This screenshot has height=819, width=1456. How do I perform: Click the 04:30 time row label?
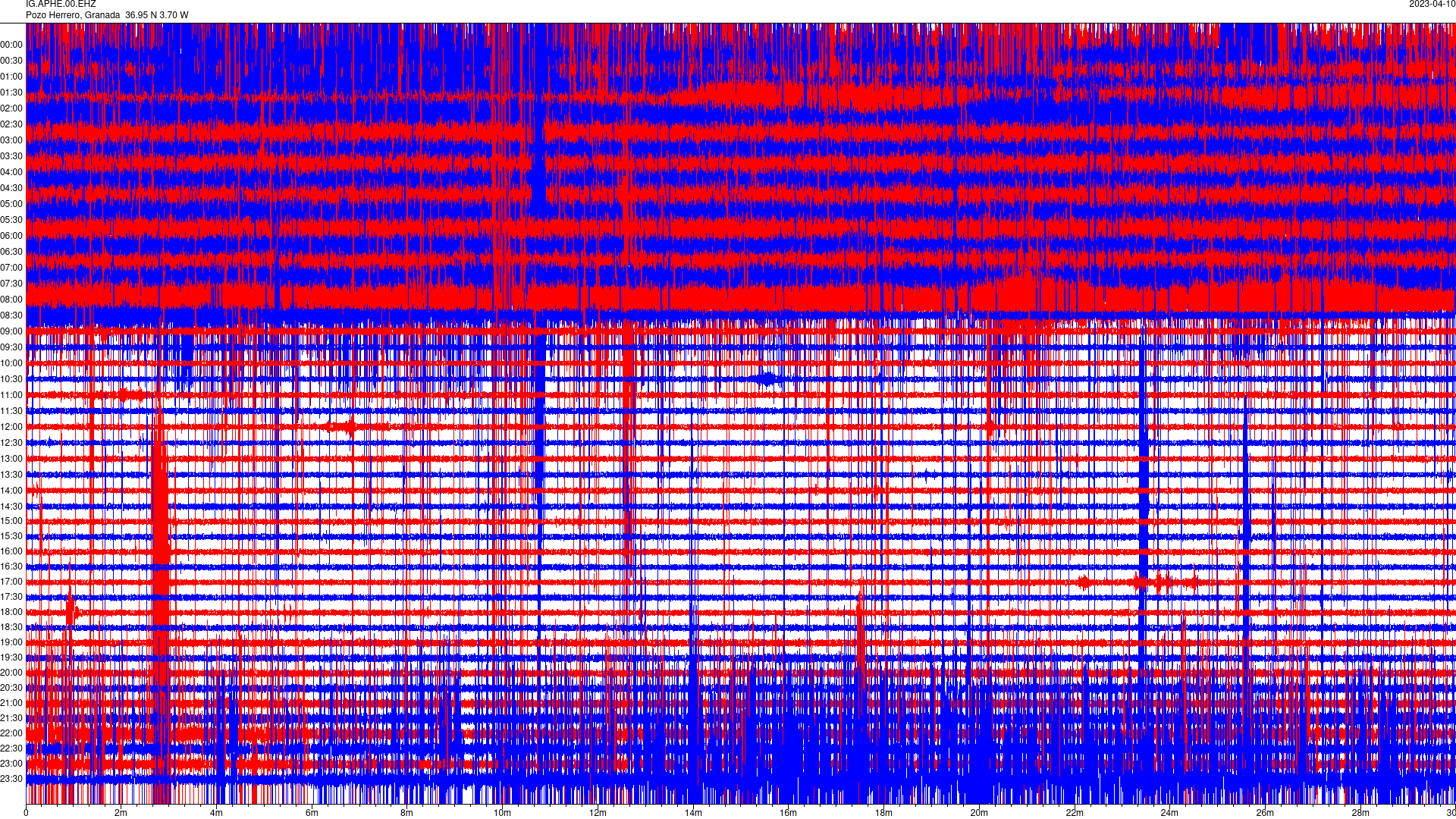(x=11, y=188)
